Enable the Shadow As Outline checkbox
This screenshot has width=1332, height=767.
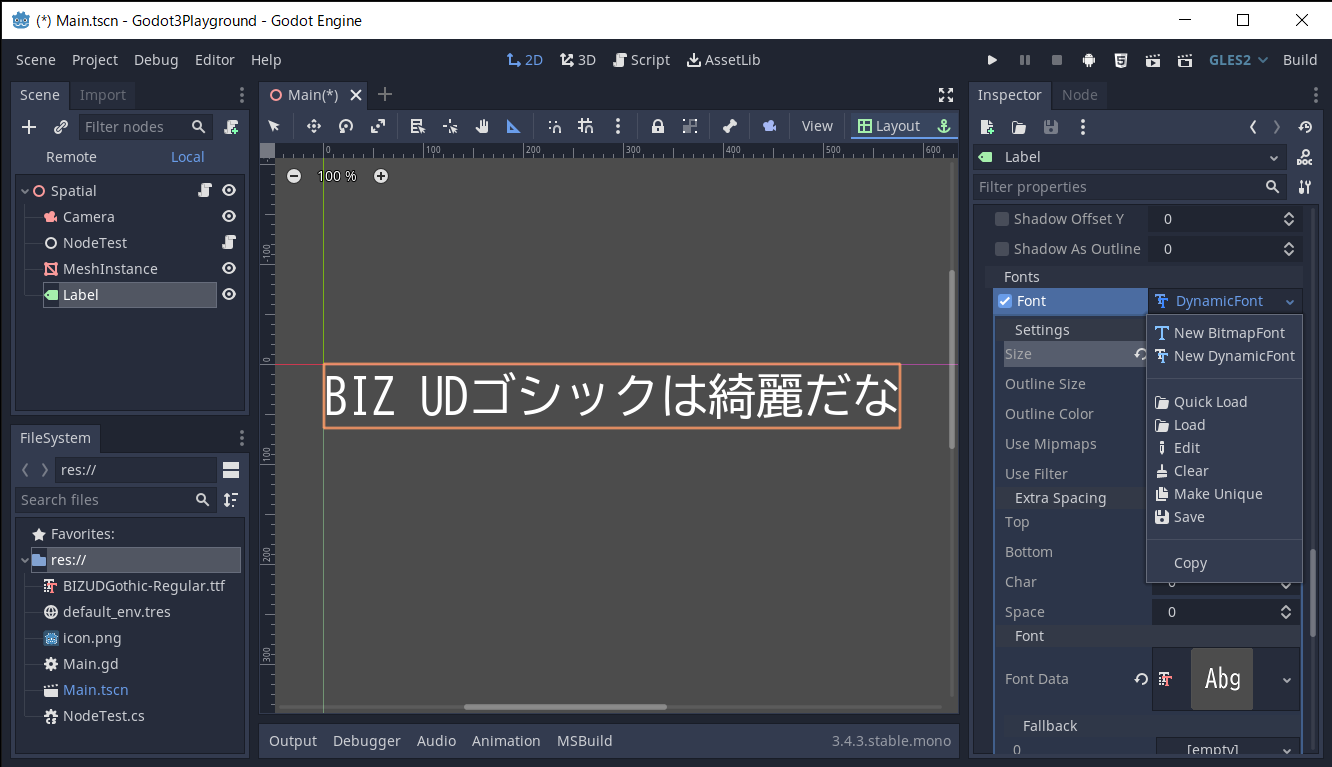(x=1002, y=249)
